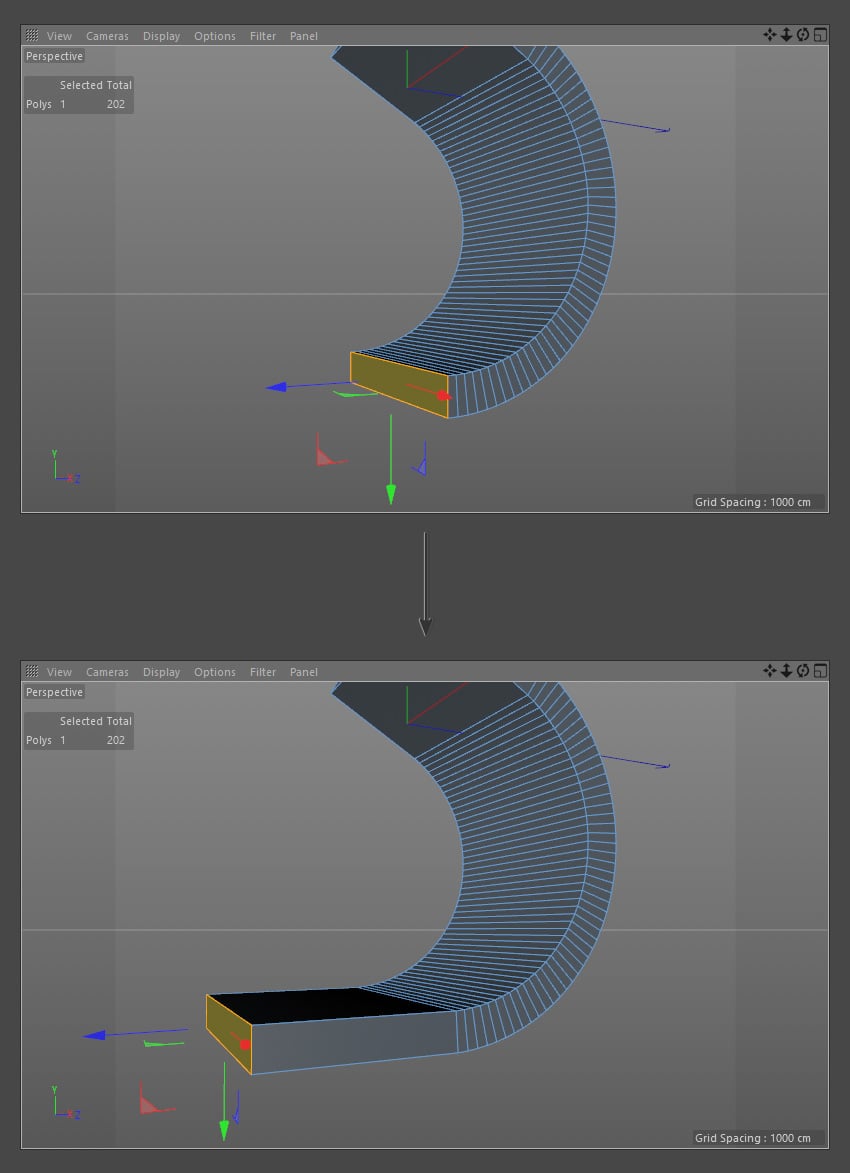Open the Options menu of the top viewport
Image resolution: width=850 pixels, height=1173 pixels.
(x=214, y=35)
